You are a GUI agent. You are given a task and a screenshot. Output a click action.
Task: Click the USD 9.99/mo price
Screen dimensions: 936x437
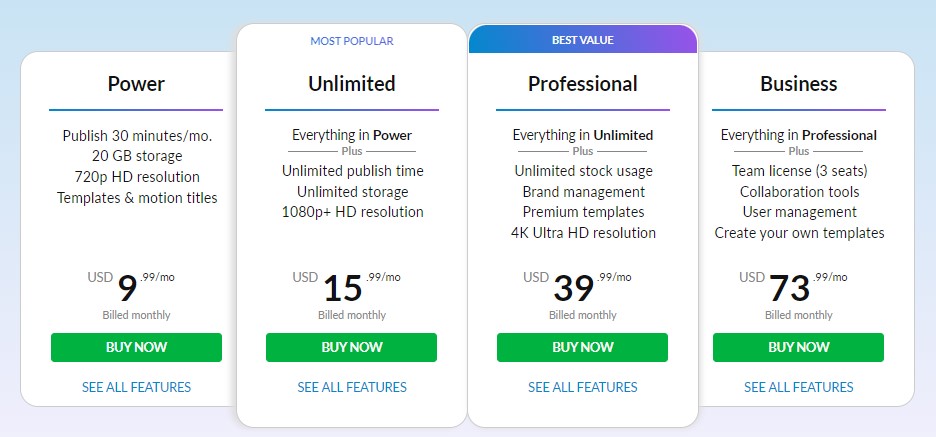tap(131, 286)
